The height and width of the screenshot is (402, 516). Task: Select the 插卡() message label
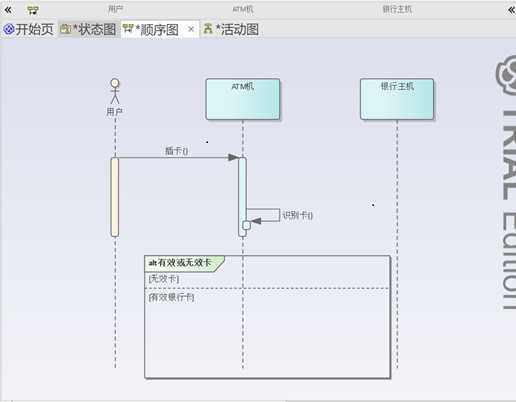click(177, 151)
